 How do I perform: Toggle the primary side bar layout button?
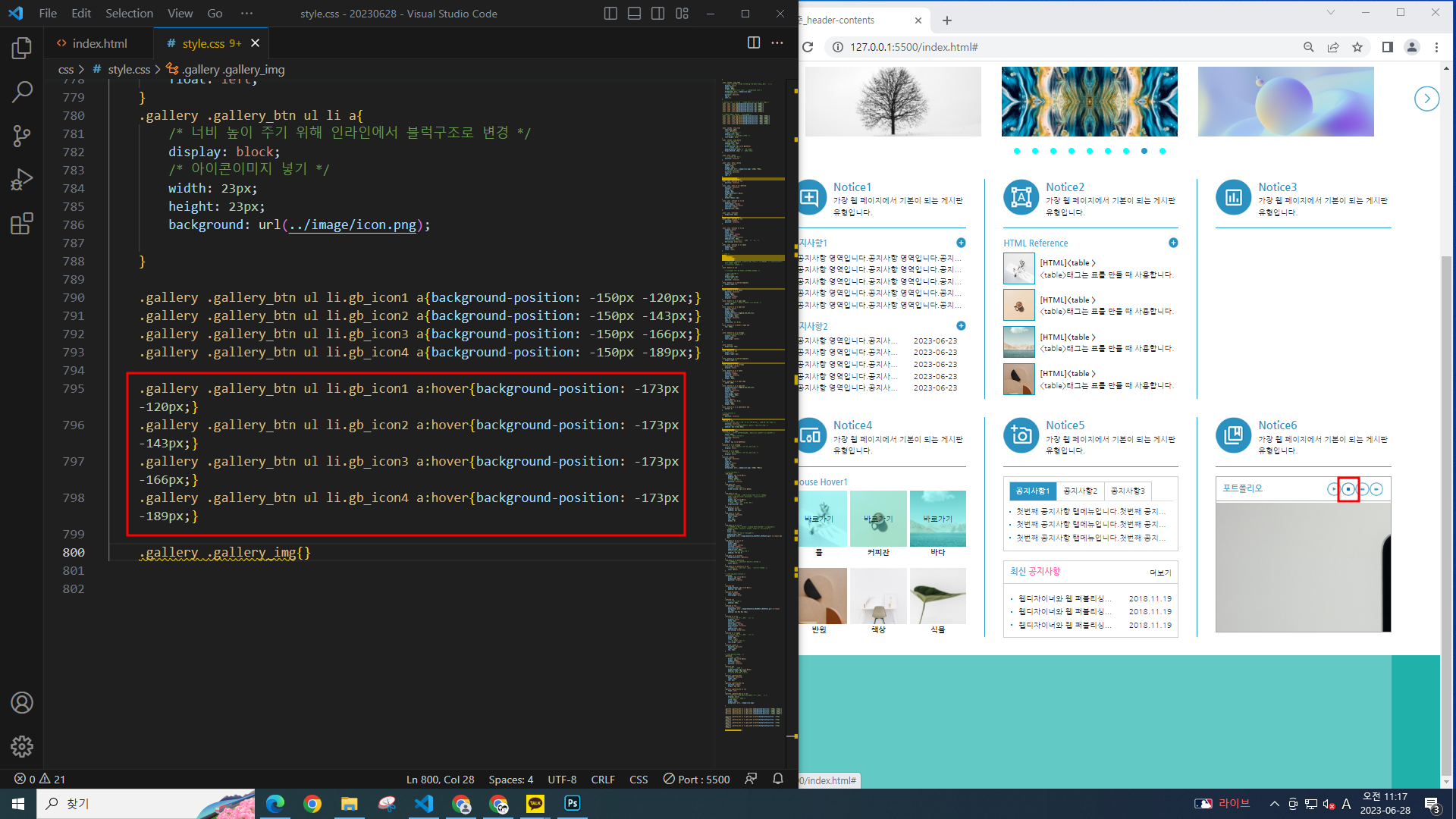pyautogui.click(x=610, y=14)
